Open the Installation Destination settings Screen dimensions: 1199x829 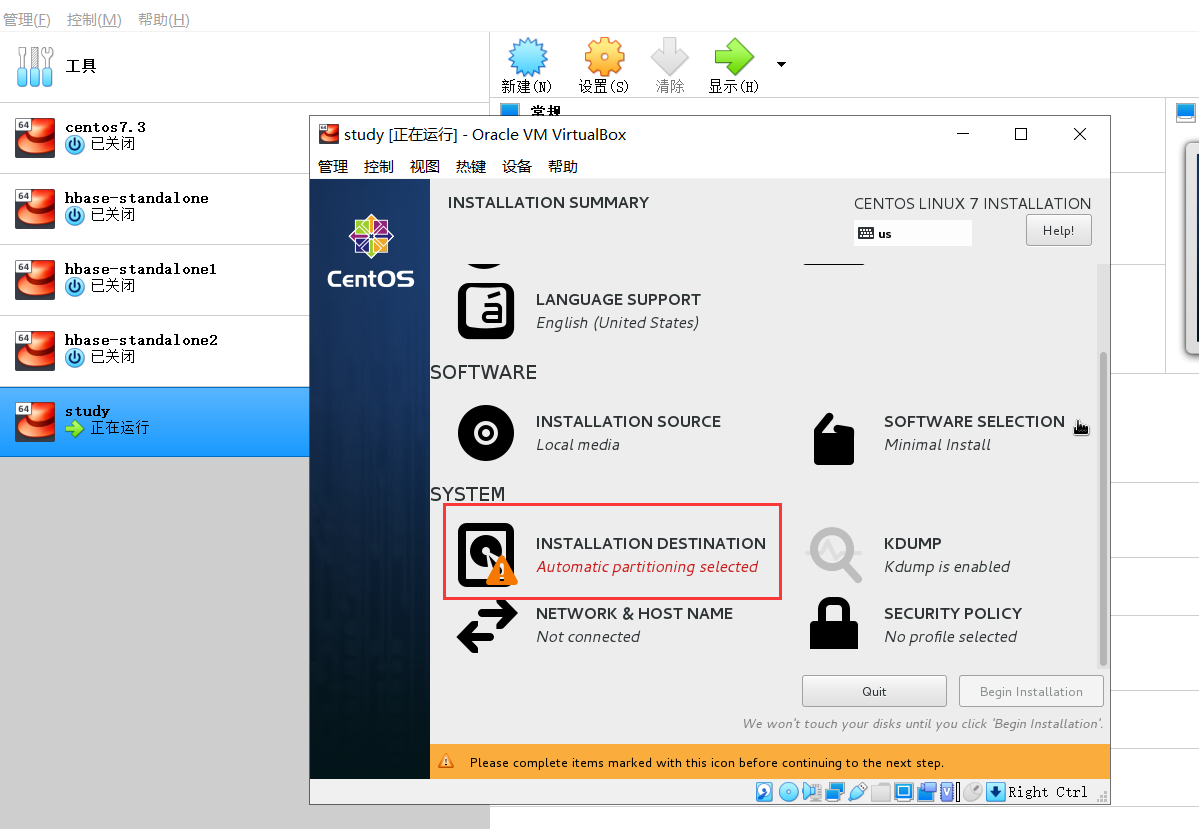(x=612, y=552)
